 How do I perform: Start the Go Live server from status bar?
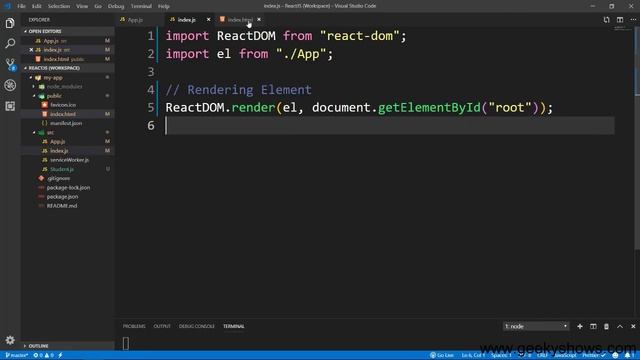442,355
